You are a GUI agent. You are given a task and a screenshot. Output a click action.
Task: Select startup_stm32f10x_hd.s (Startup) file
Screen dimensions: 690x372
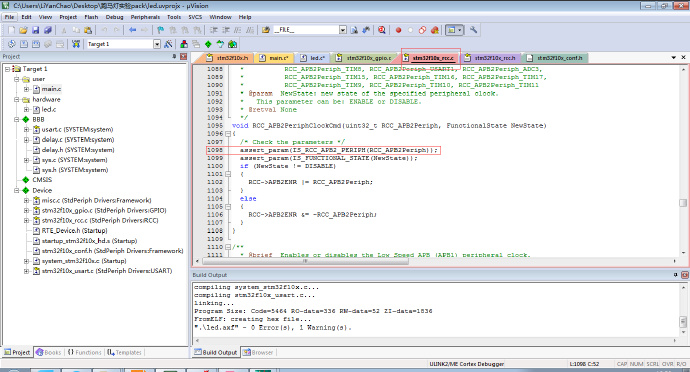point(89,241)
